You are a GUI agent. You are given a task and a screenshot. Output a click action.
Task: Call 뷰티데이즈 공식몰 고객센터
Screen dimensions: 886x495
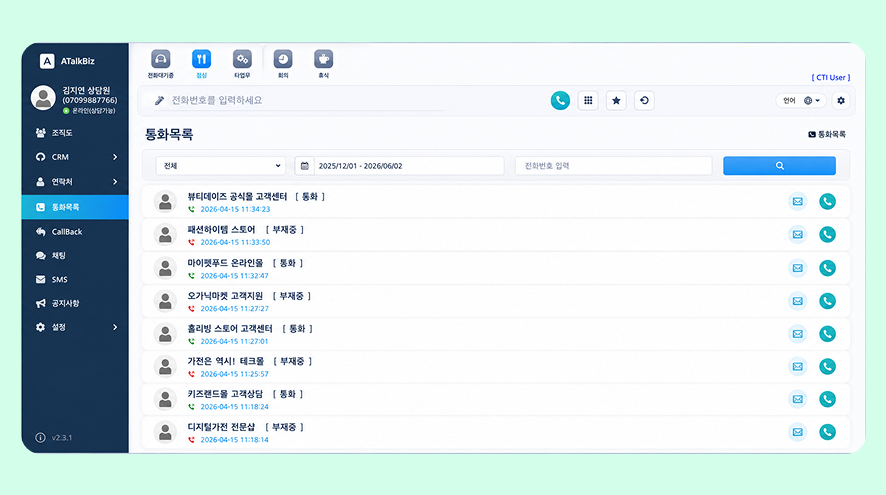point(827,202)
